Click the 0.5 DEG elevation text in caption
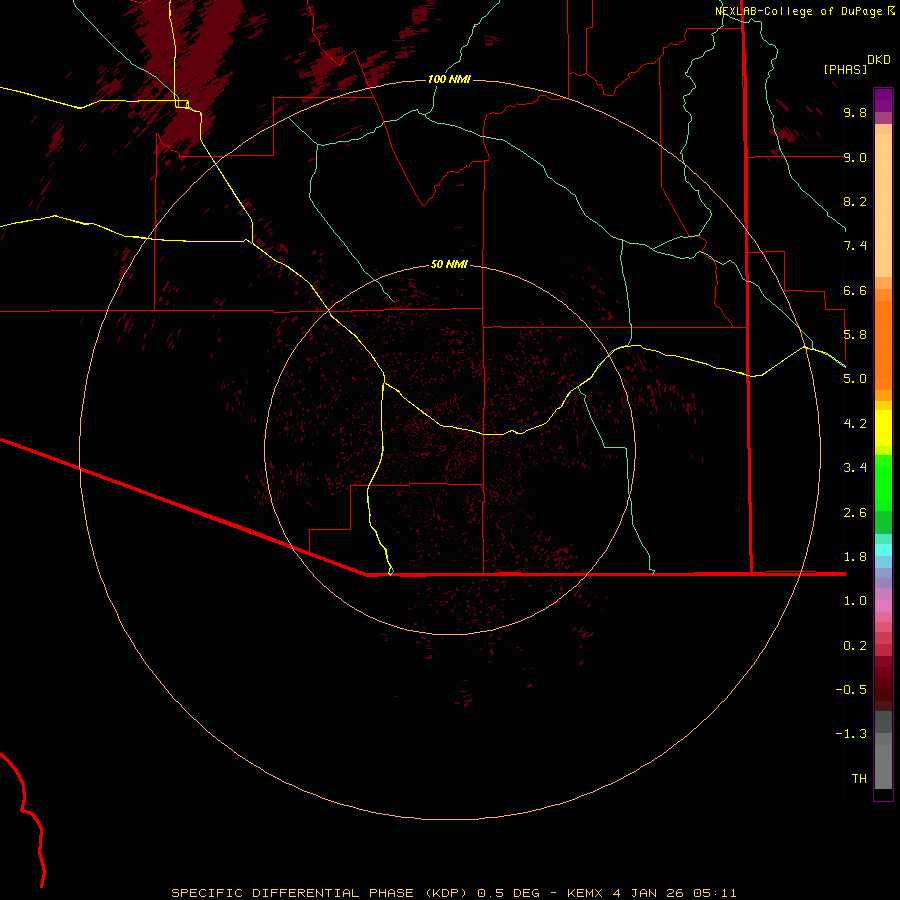900x900 pixels. pyautogui.click(x=509, y=893)
